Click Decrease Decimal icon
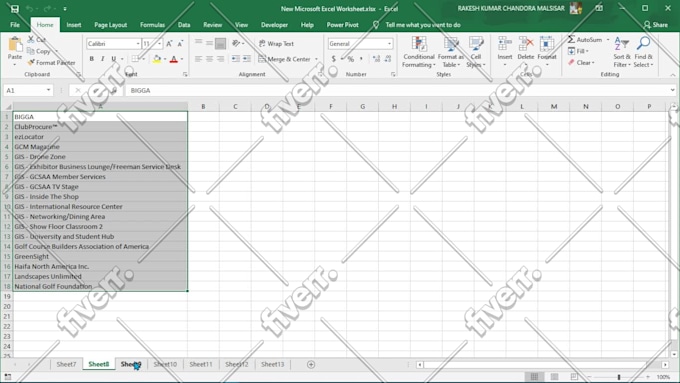This screenshot has height=383, width=680. tap(388, 59)
